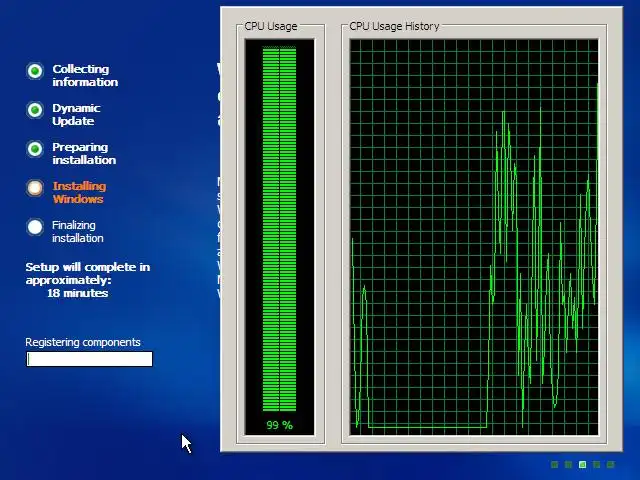Click the 'Finalizing installation' label

coord(78,231)
